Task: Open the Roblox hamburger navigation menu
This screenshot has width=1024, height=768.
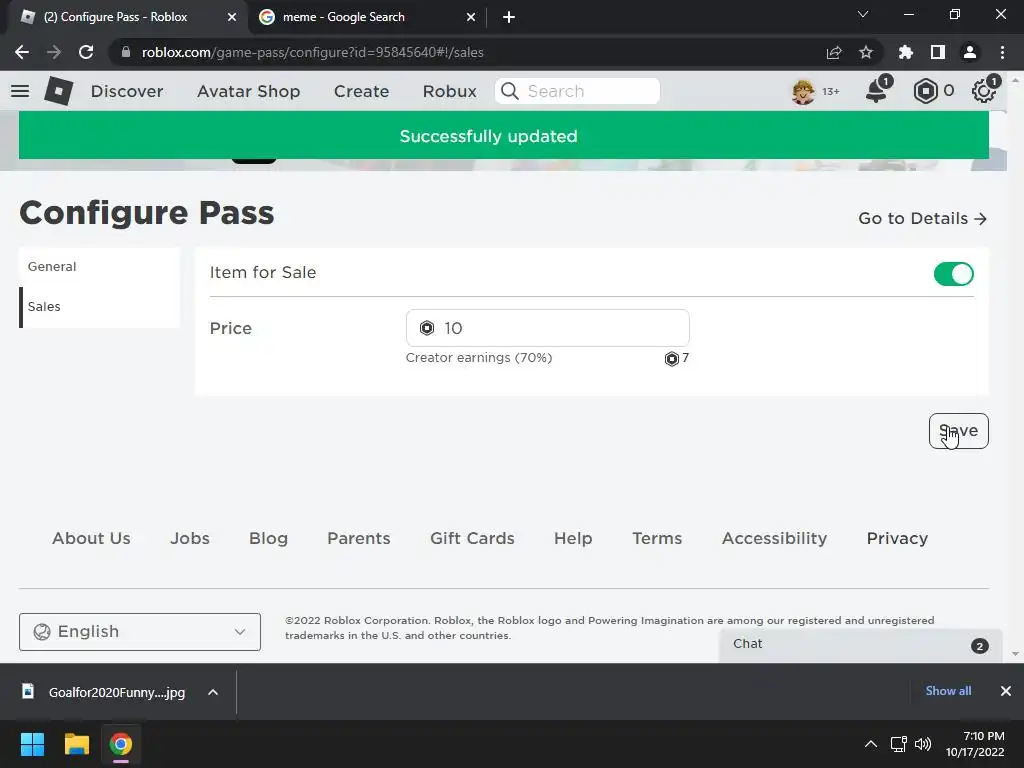Action: (x=20, y=91)
